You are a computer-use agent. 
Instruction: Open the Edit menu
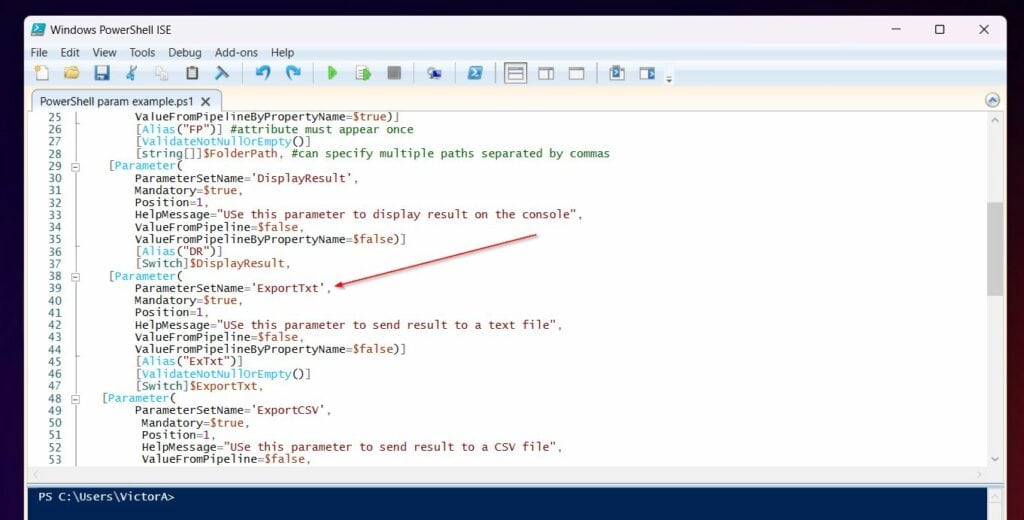click(x=70, y=52)
